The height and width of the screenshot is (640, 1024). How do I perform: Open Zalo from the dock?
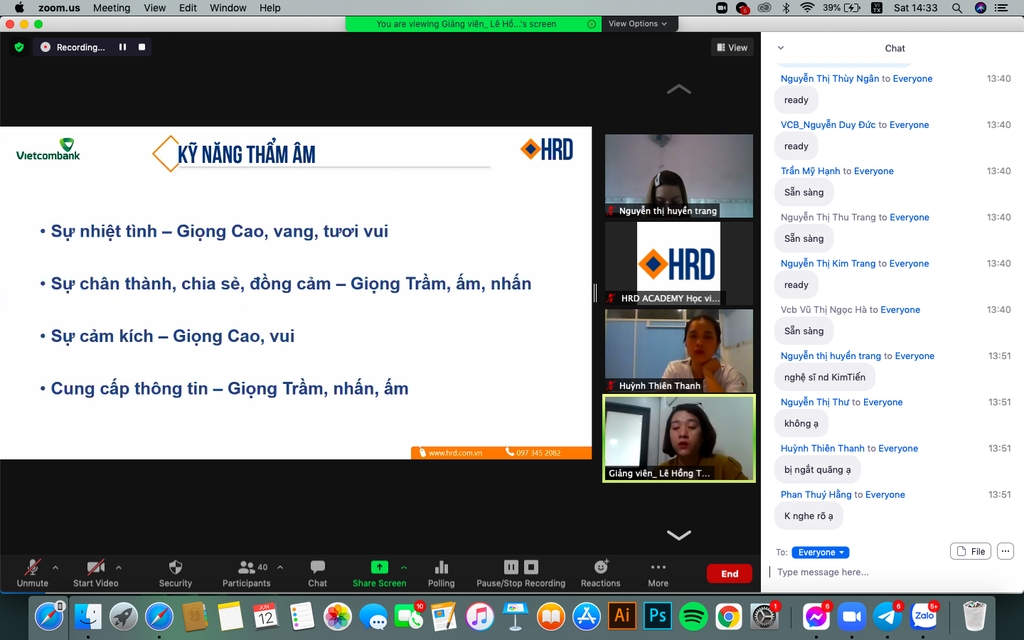pos(924,616)
